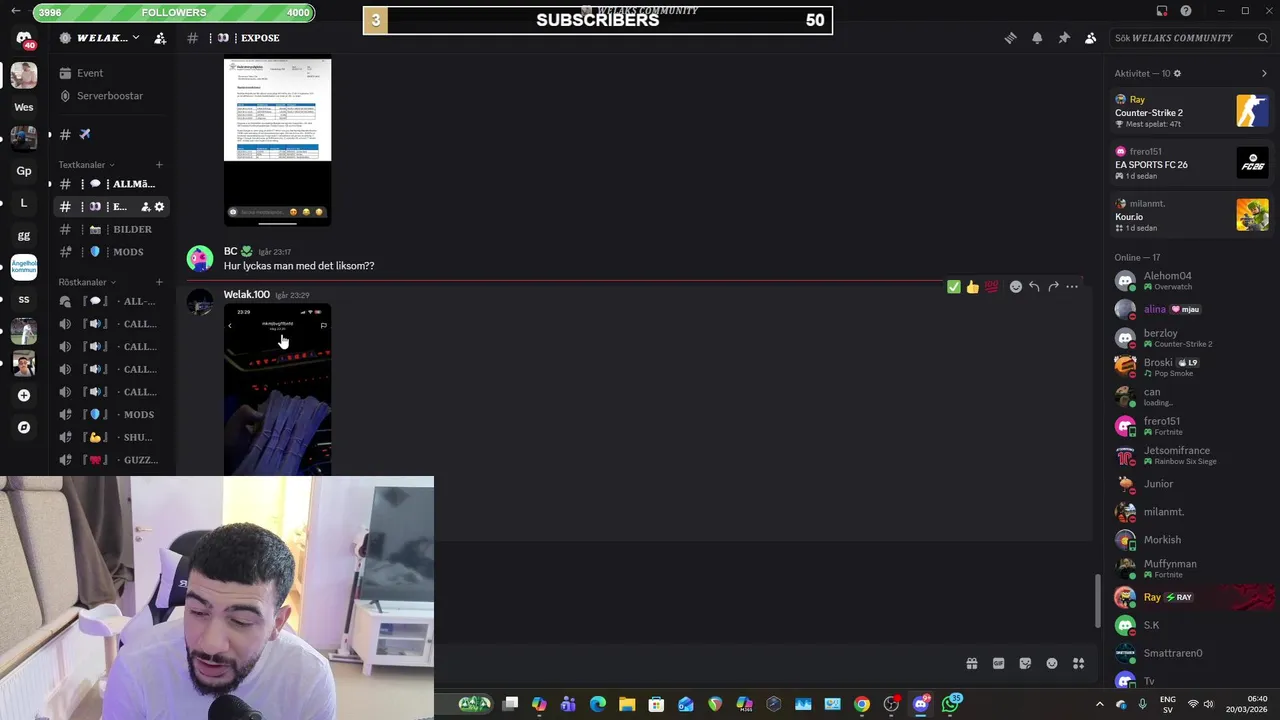1280x720 pixels.
Task: Open the MODS text channel
Action: (x=110, y=252)
